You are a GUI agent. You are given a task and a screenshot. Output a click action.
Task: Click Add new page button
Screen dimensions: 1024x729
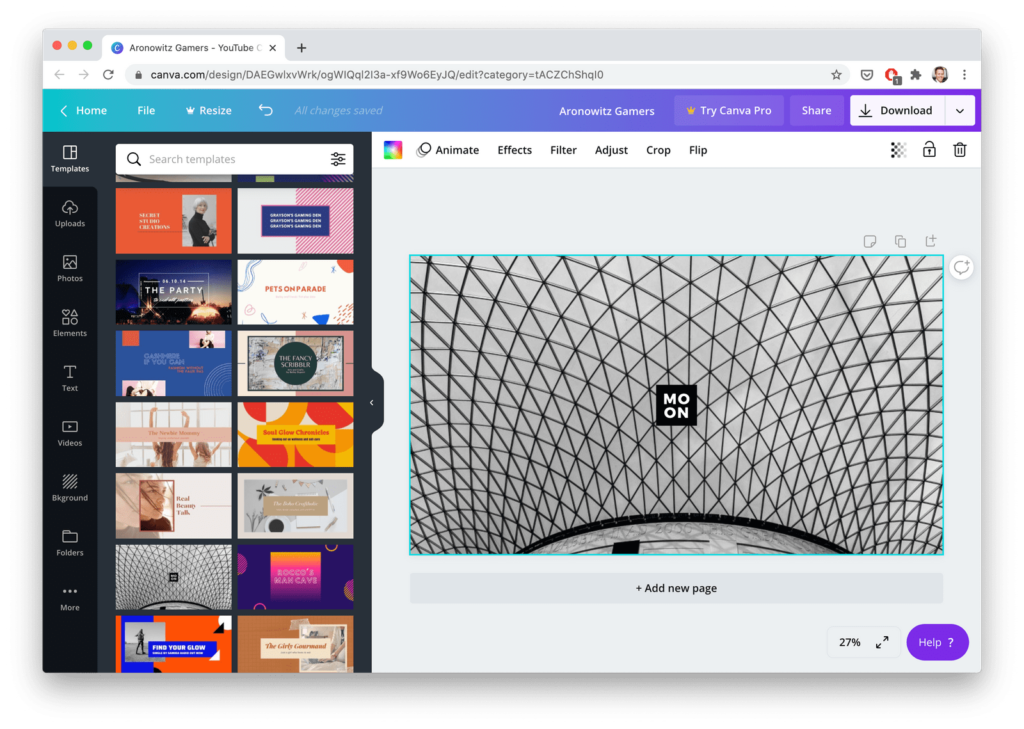tap(676, 588)
